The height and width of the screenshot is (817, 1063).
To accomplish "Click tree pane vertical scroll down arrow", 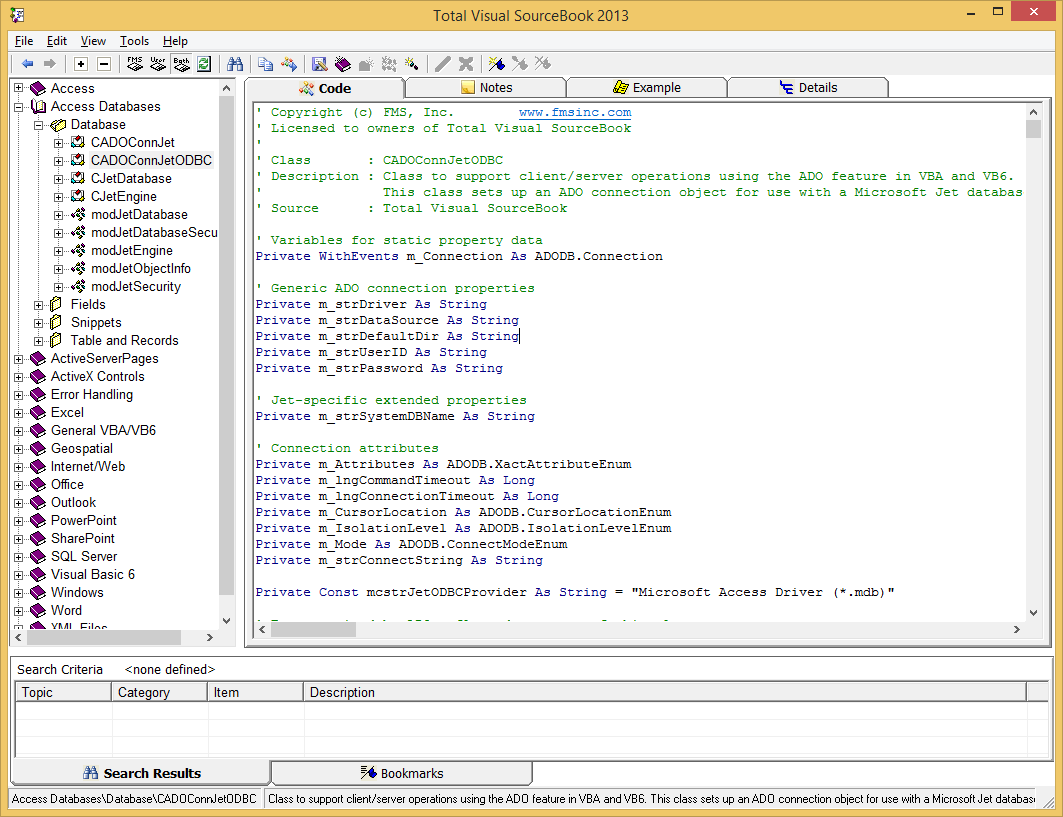I will pos(226,620).
